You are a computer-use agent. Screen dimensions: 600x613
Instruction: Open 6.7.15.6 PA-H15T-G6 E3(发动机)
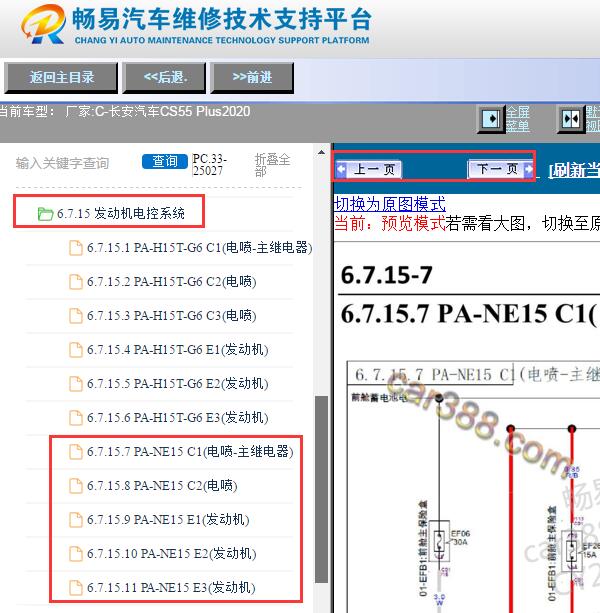tap(177, 418)
